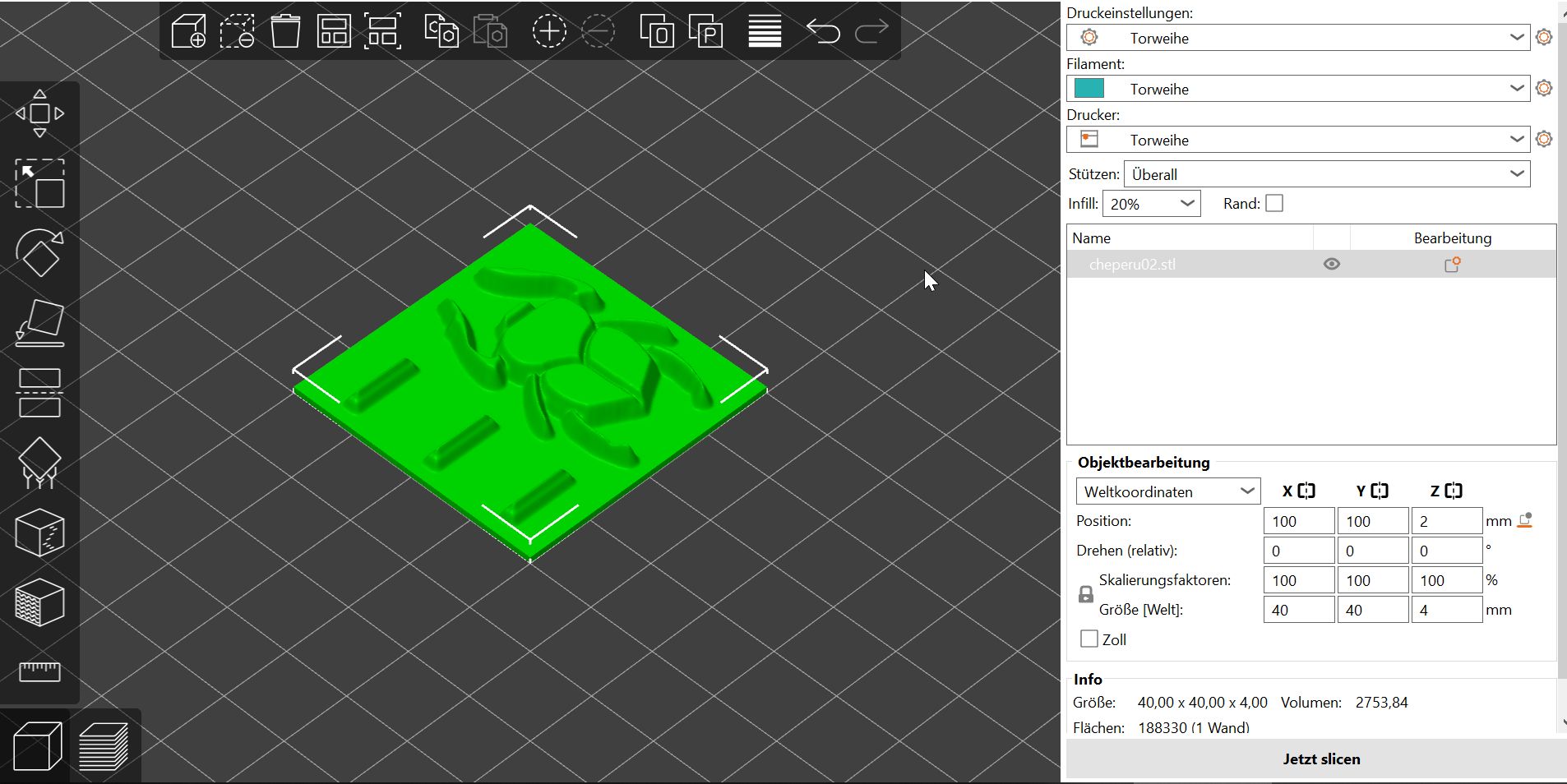Click the Bearbeitung column header
The image size is (1567, 784).
pos(1453,238)
